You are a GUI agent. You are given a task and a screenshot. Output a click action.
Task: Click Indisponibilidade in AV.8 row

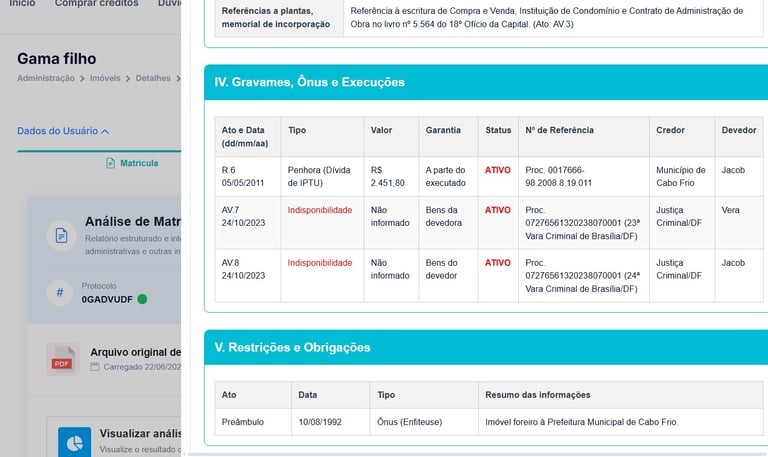click(320, 263)
